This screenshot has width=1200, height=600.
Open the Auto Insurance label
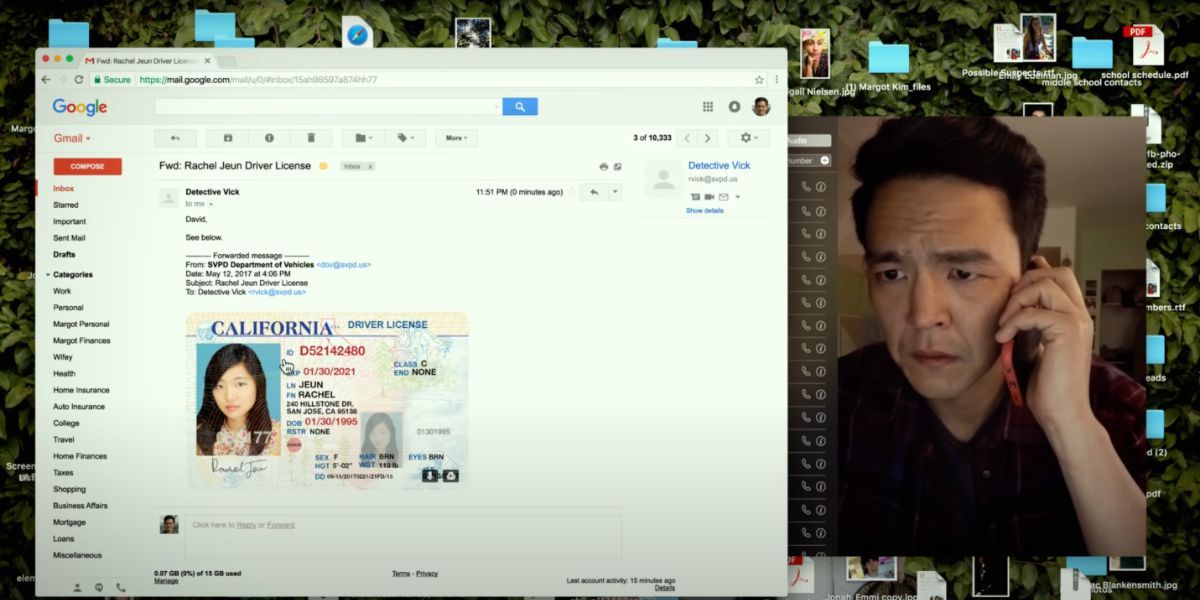tap(79, 407)
